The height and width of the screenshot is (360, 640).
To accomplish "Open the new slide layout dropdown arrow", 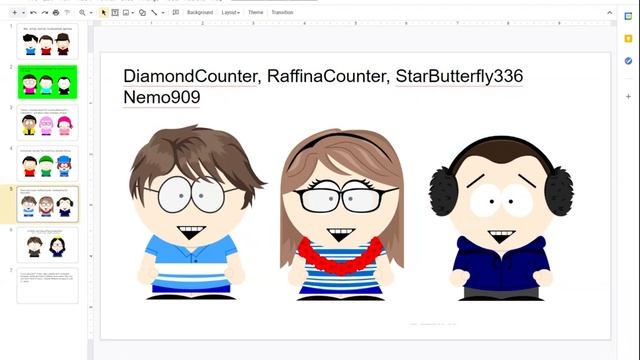I will [x=23, y=13].
